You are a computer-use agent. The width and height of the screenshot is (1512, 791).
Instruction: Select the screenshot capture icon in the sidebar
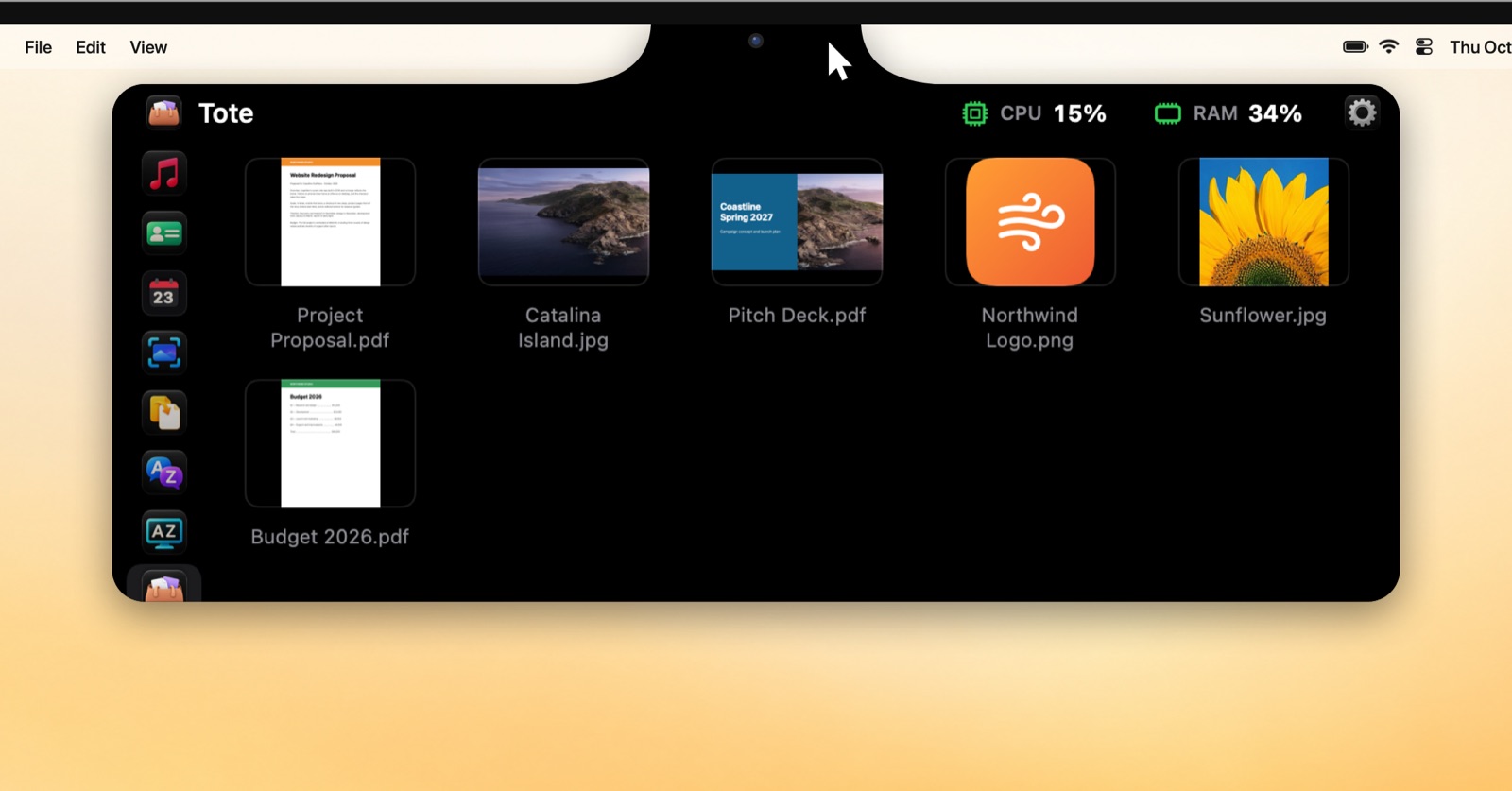pyautogui.click(x=164, y=353)
